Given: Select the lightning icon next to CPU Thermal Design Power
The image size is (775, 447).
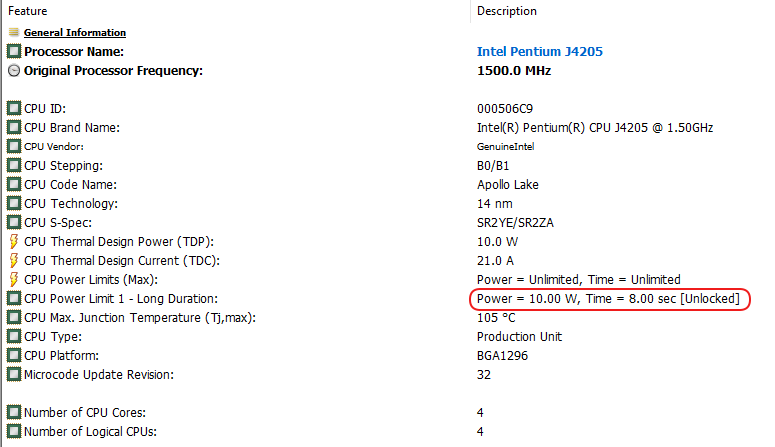Looking at the screenshot, I should 14,241.
